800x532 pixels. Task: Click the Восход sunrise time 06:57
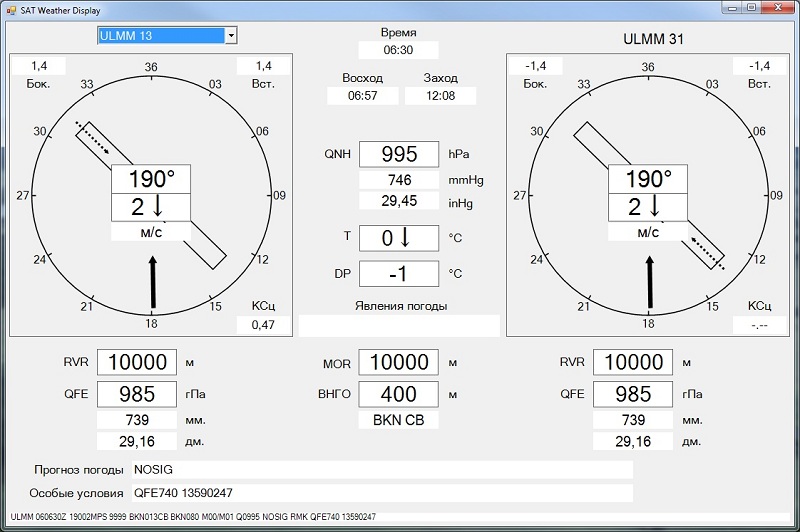point(361,96)
